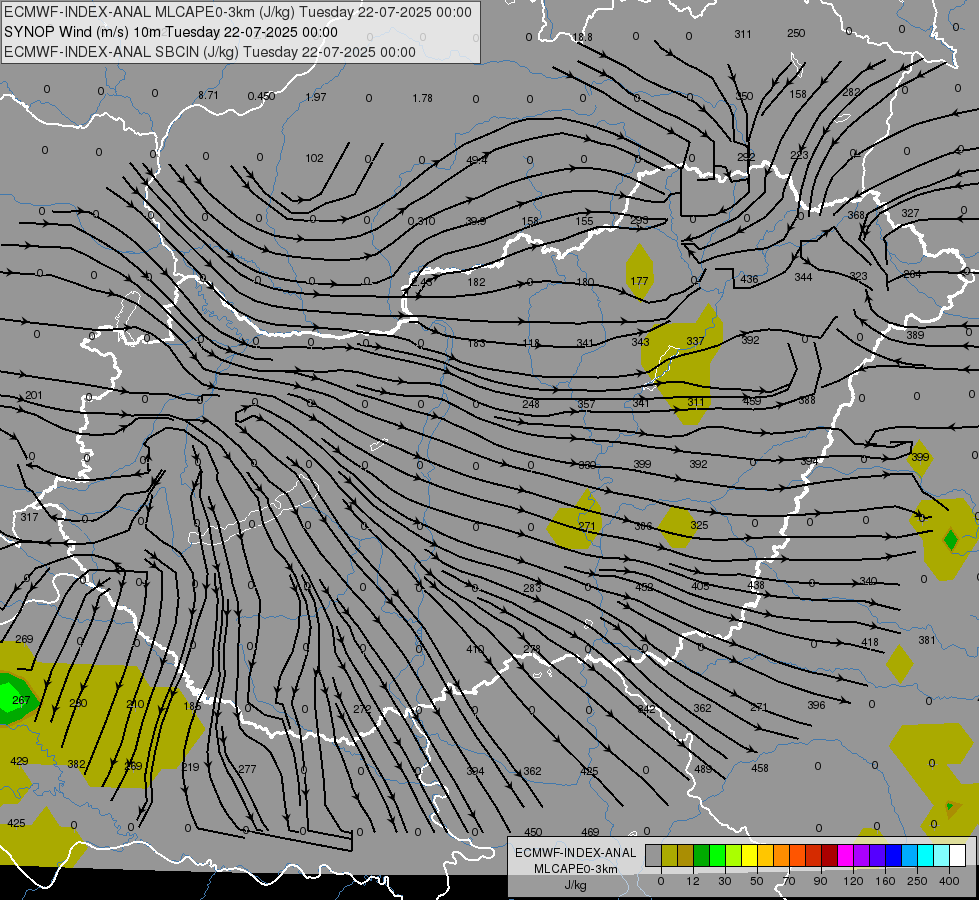Click the map value 8.71
This screenshot has height=900, width=979.
click(x=209, y=96)
